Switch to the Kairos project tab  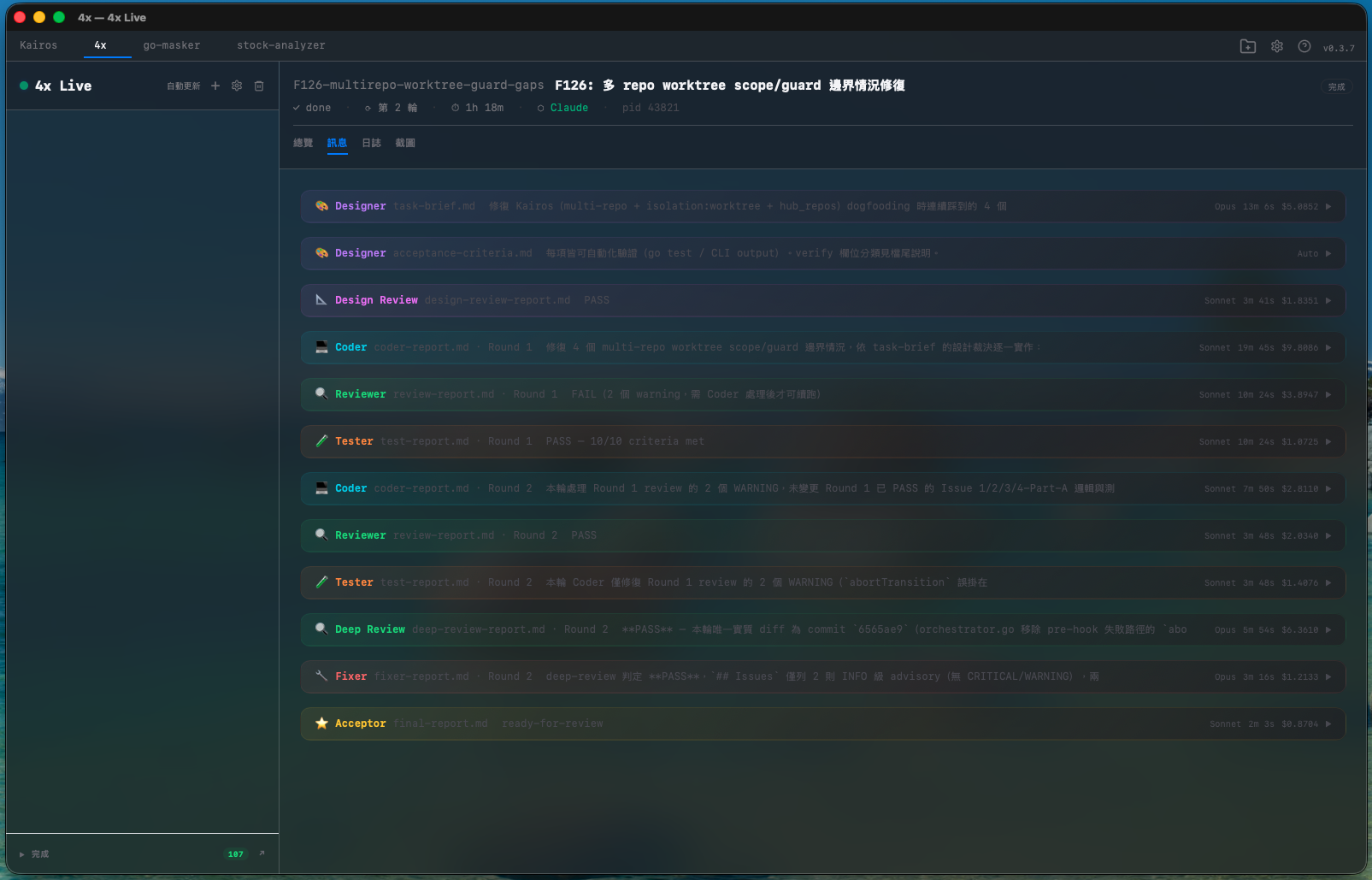point(38,45)
